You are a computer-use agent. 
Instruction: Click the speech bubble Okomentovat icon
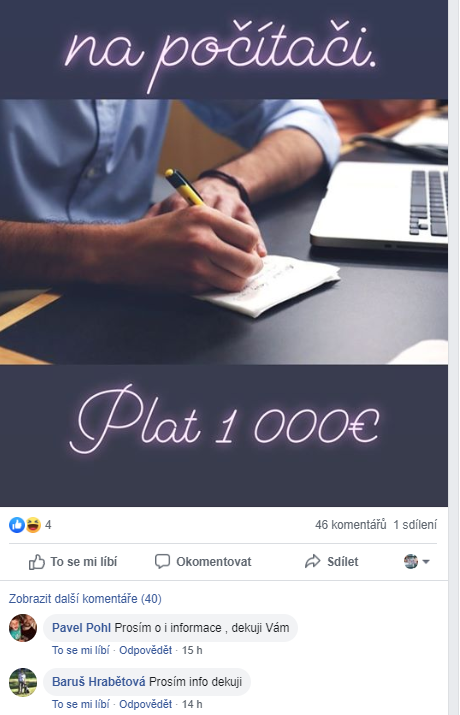[162, 561]
